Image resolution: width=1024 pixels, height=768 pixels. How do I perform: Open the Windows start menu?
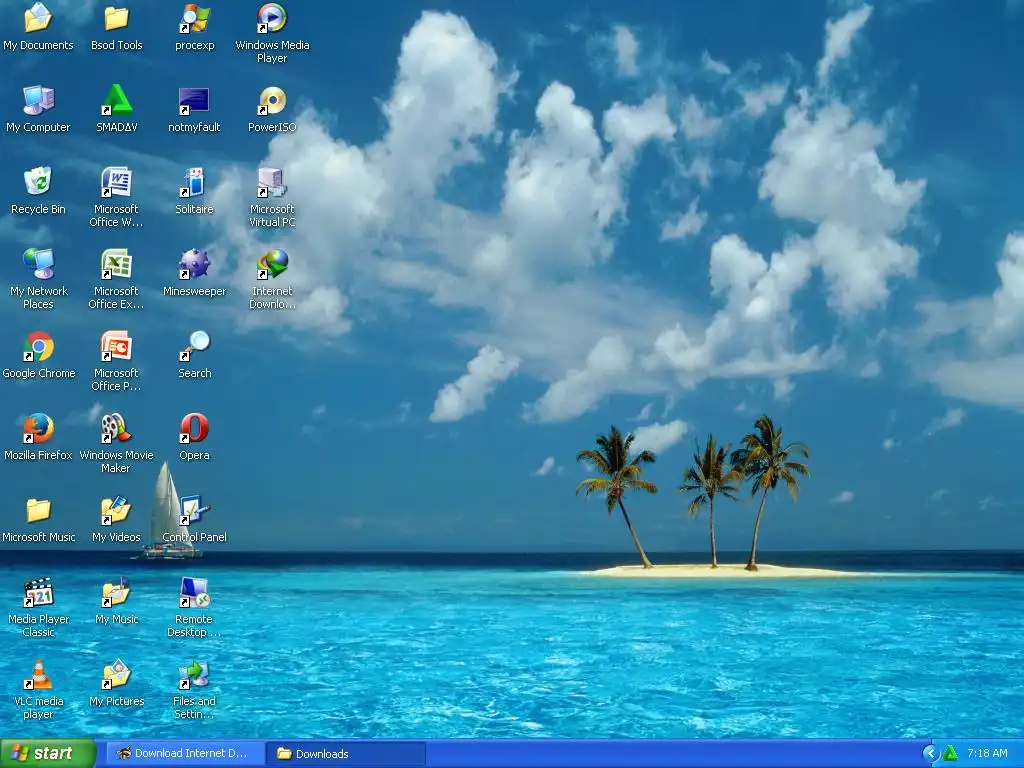tap(48, 754)
